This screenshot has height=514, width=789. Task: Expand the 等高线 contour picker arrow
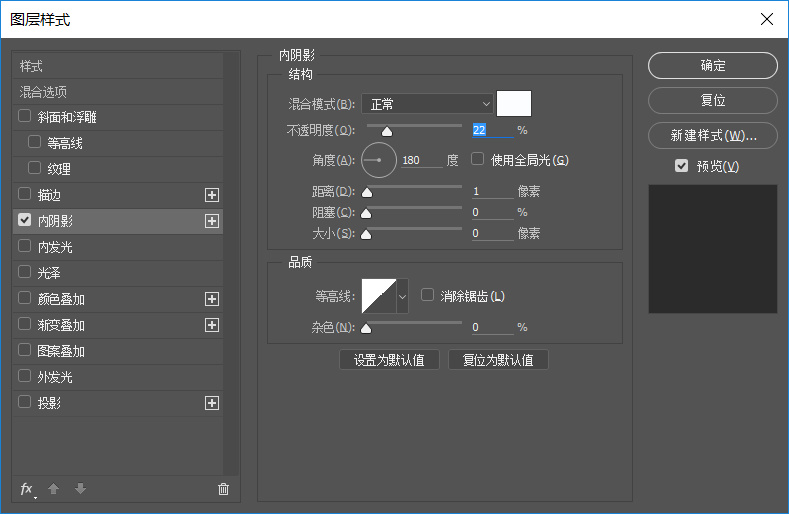coord(403,296)
